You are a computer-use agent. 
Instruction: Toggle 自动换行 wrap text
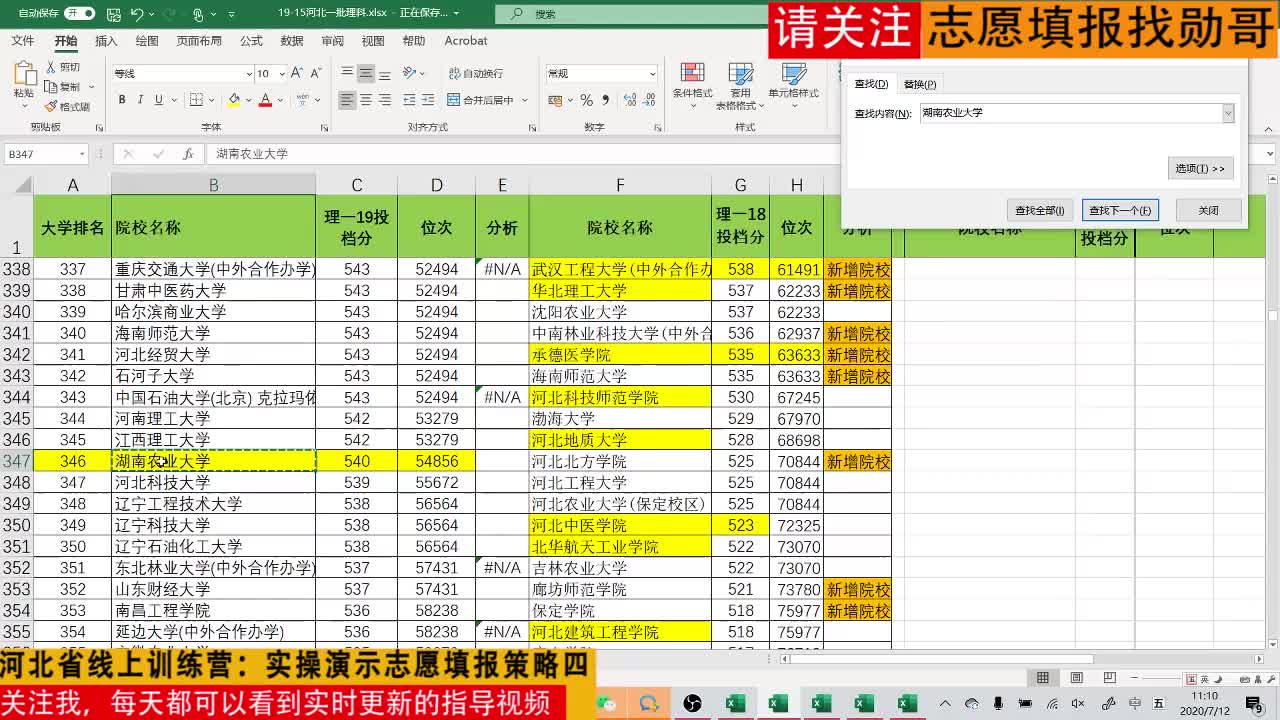tap(475, 73)
